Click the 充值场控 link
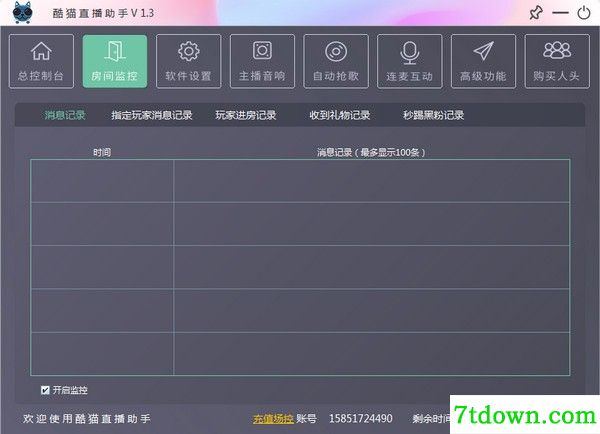Viewport: 600px width, 434px height. click(x=273, y=419)
